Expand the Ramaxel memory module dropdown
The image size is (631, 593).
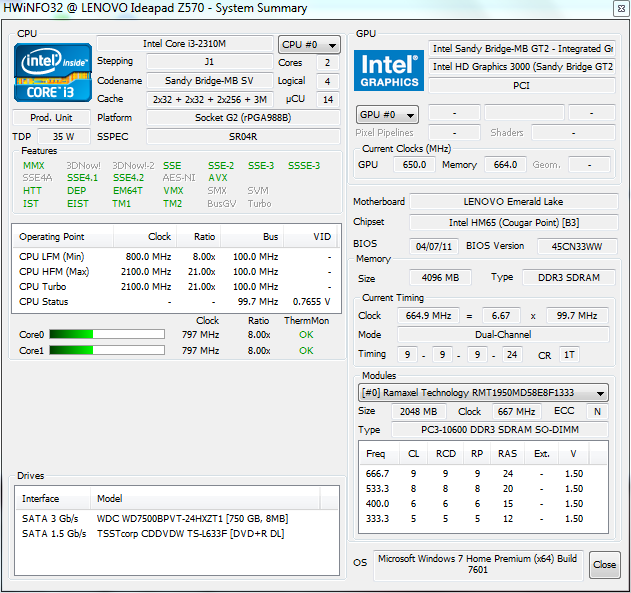click(483, 393)
